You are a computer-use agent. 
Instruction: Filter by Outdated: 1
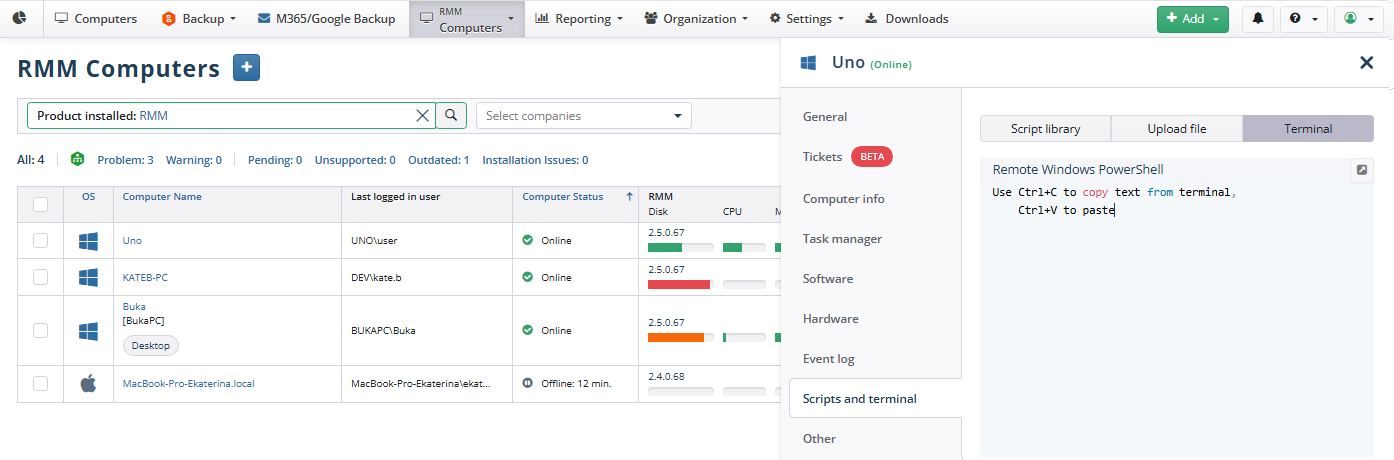point(438,160)
